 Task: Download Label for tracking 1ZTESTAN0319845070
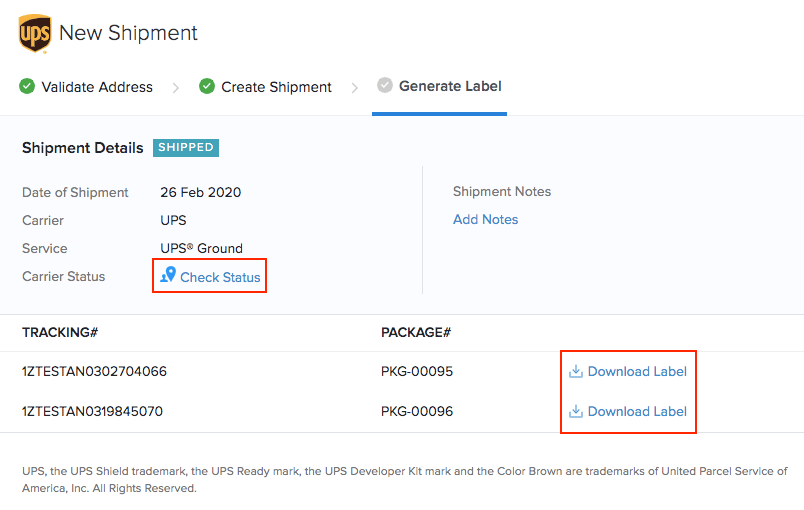(x=637, y=411)
